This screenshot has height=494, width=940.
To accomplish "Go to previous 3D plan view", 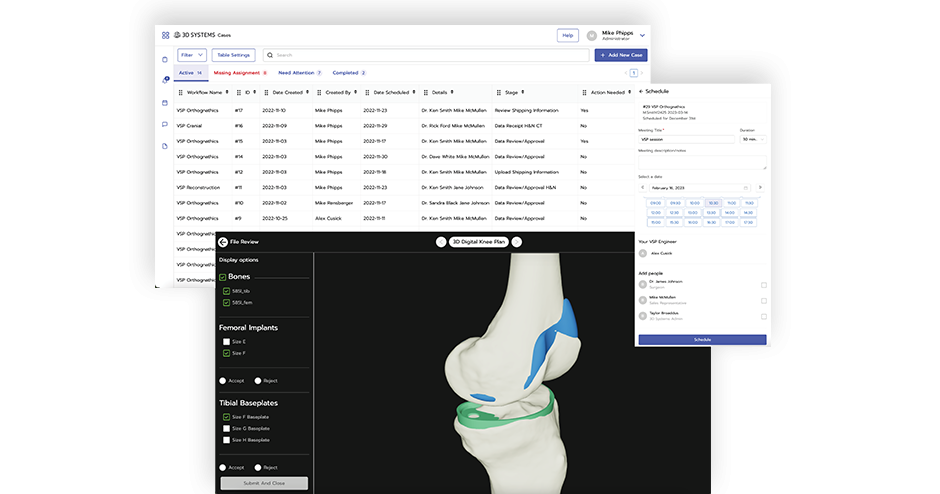I will (441, 242).
